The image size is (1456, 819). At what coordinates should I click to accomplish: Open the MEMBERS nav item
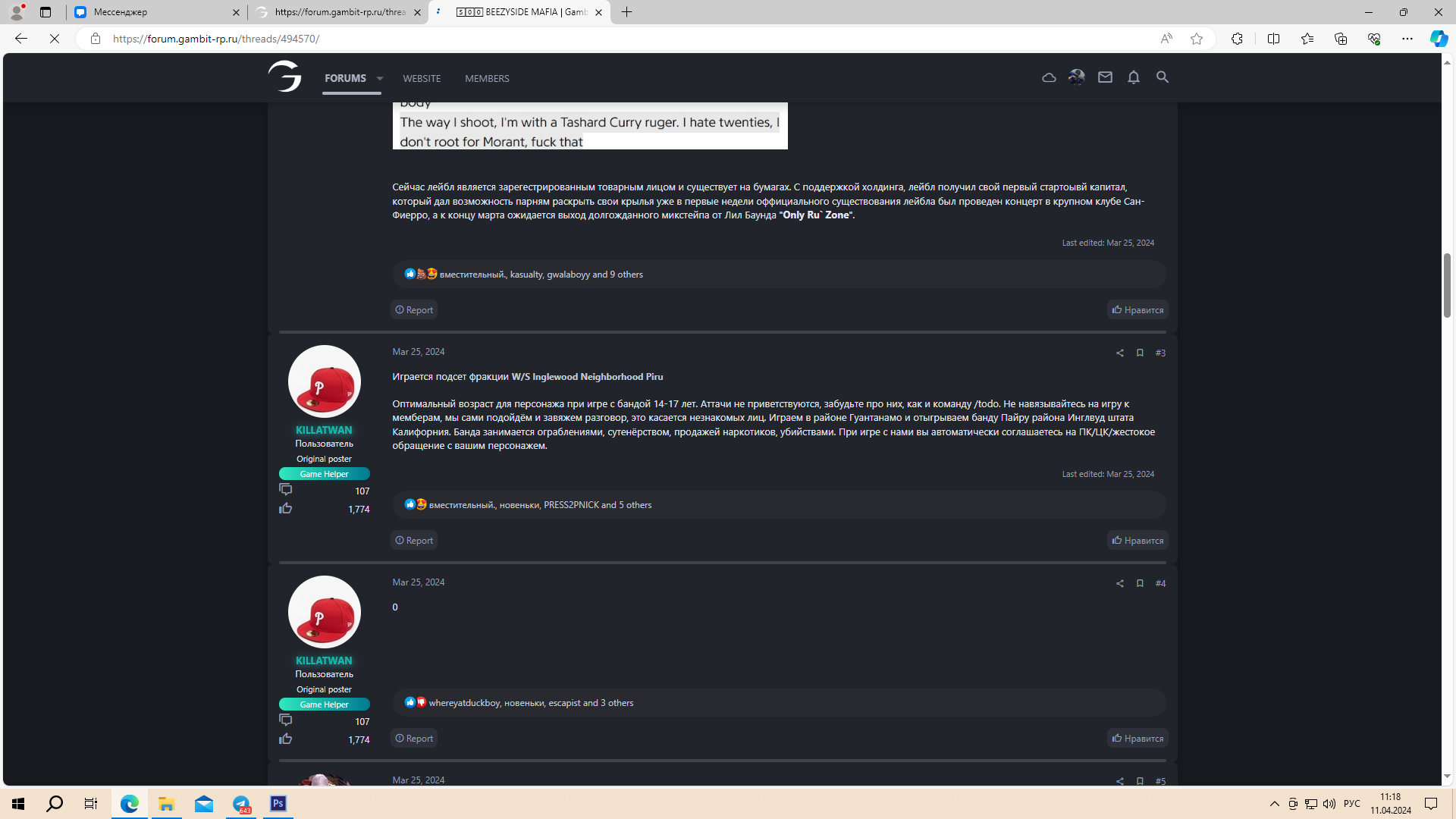coord(487,78)
